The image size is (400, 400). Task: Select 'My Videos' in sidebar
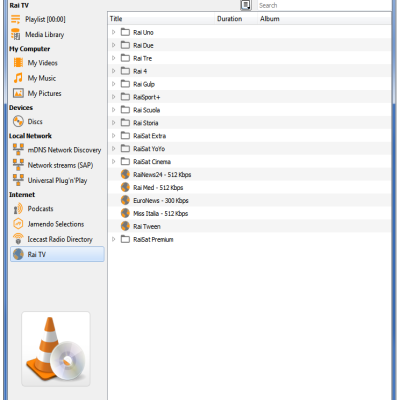(x=43, y=63)
